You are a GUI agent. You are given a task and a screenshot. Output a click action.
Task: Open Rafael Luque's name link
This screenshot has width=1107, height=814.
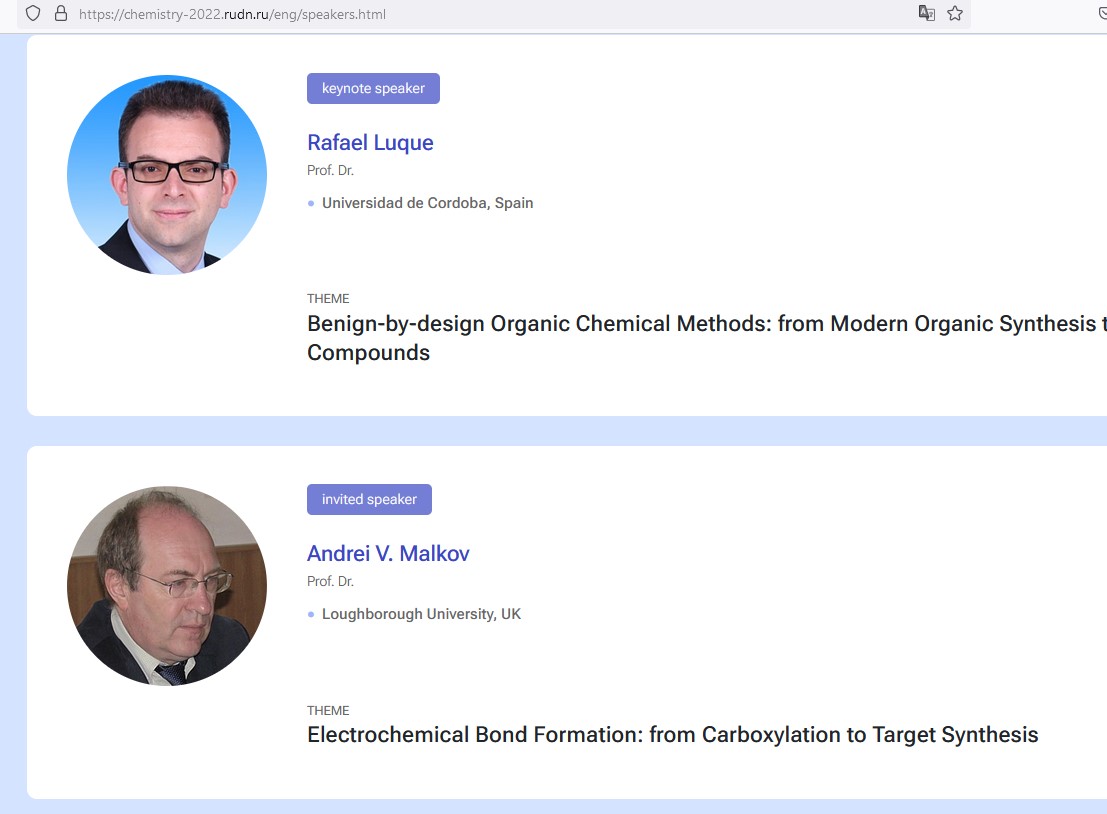click(370, 143)
